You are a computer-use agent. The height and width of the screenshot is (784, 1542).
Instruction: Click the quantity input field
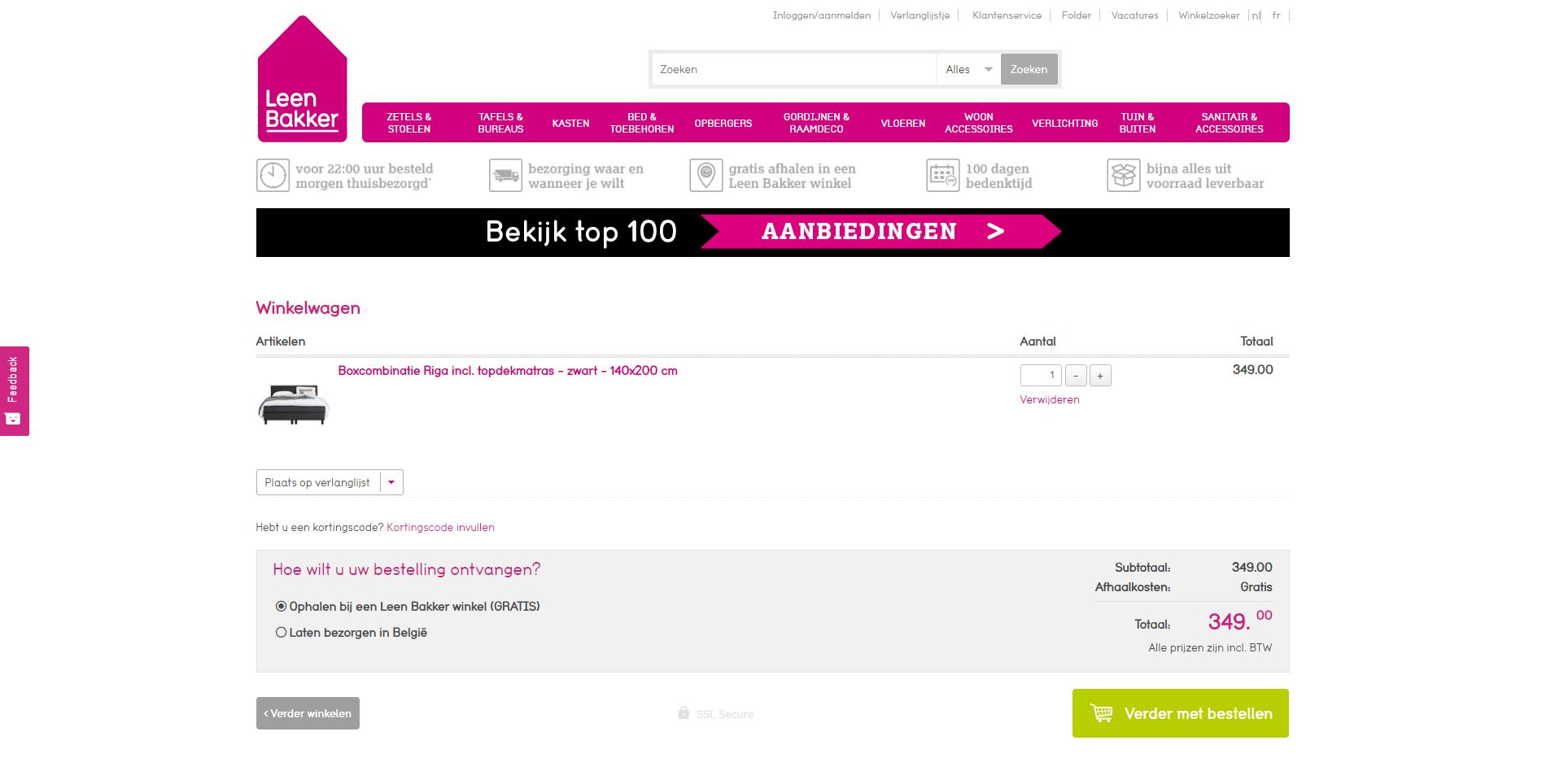pos(1041,375)
